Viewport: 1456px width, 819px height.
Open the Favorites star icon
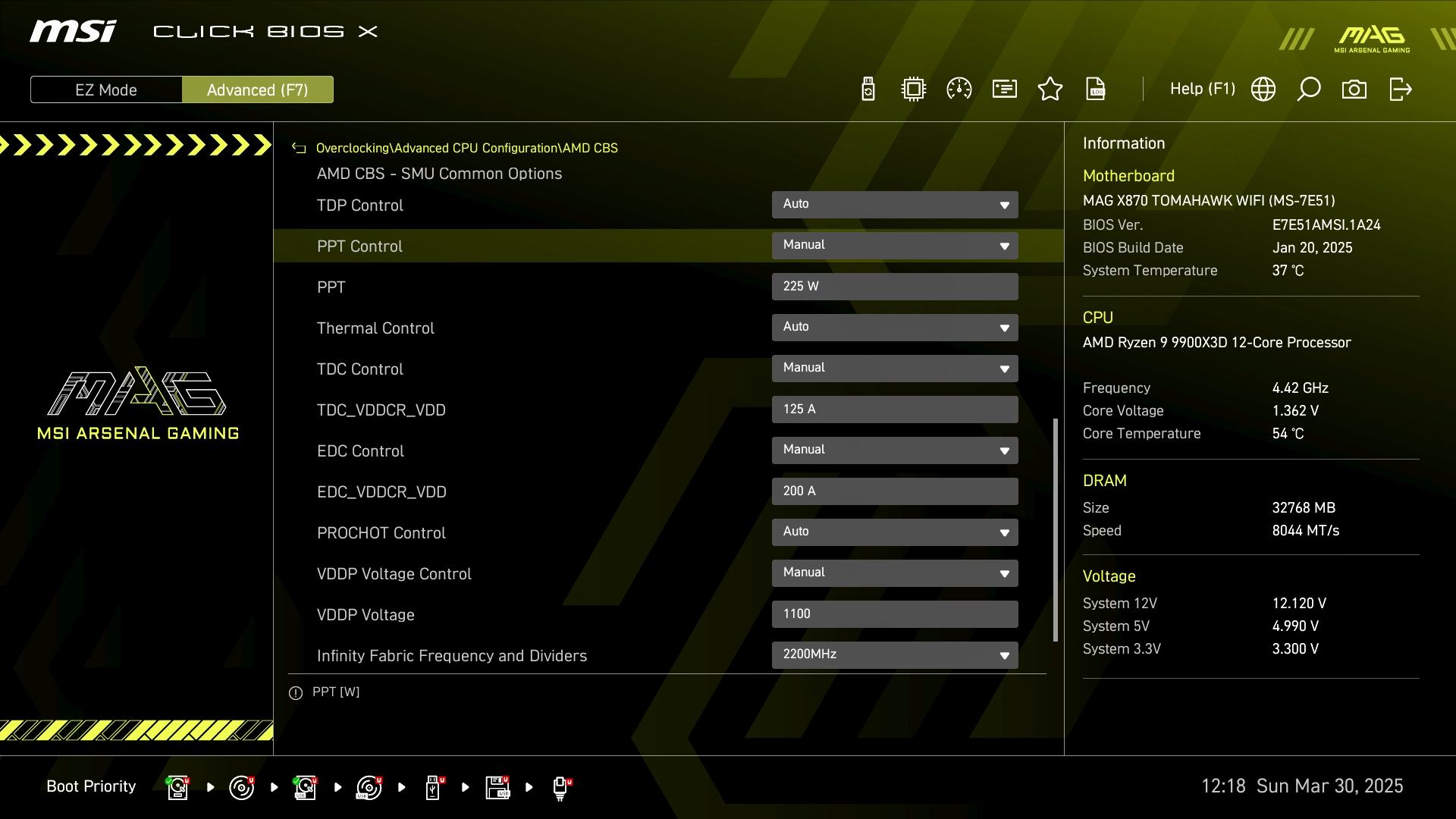[x=1050, y=89]
